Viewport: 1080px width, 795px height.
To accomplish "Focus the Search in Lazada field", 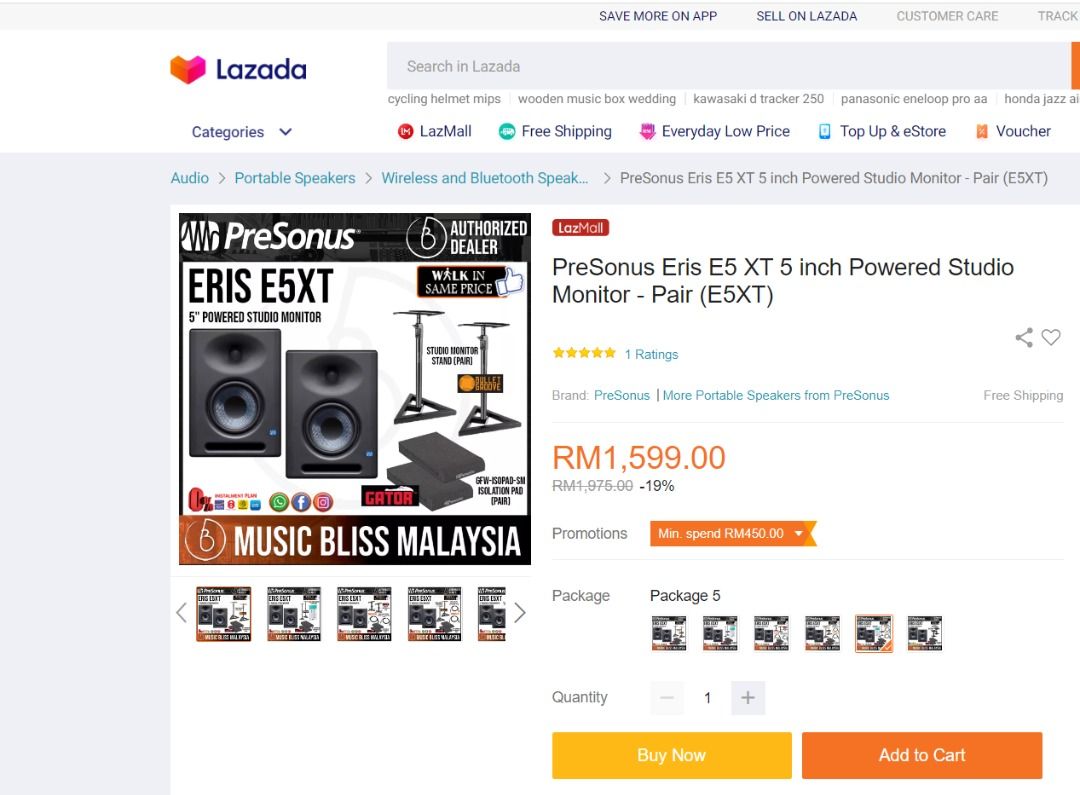I will [729, 66].
